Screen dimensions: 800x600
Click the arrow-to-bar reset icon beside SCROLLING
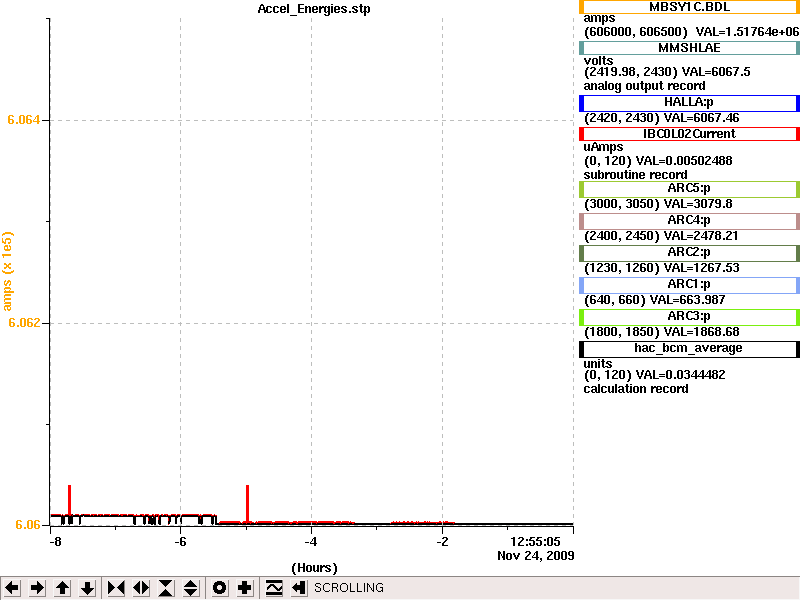pos(298,588)
